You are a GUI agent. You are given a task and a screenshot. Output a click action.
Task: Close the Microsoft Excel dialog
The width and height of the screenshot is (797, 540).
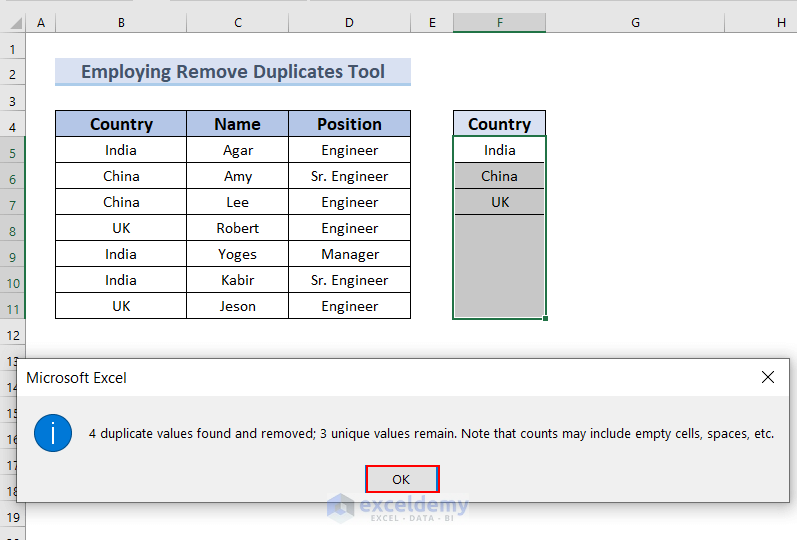(x=768, y=377)
